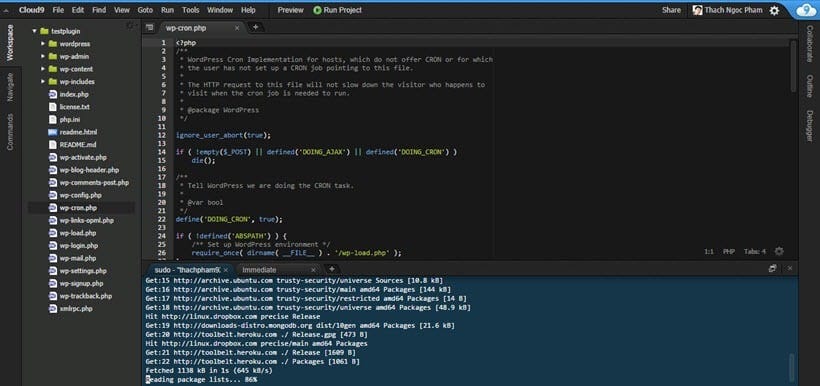Add new editor tab with plus
This screenshot has height=386, width=820.
tap(255, 27)
